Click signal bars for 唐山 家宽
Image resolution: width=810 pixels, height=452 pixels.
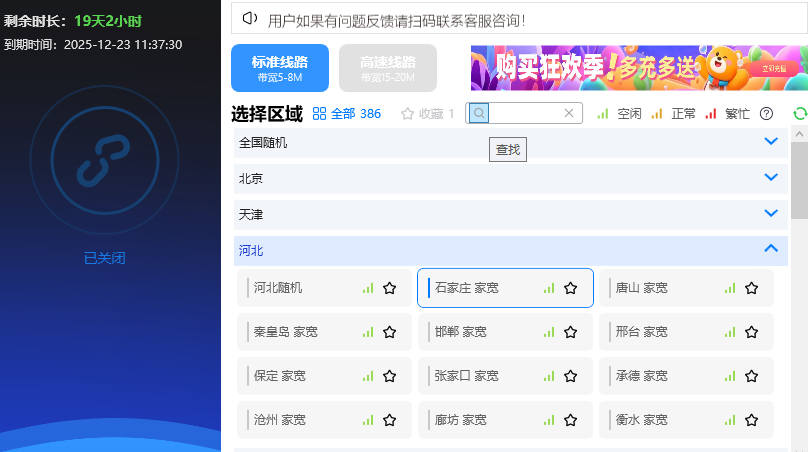pyautogui.click(x=730, y=288)
